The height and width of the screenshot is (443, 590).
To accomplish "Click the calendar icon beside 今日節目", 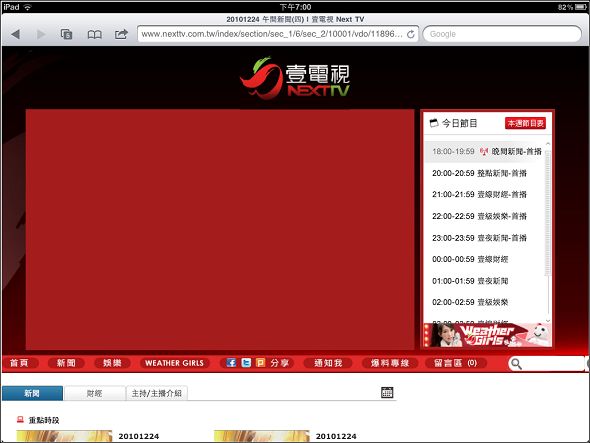I will pyautogui.click(x=434, y=123).
